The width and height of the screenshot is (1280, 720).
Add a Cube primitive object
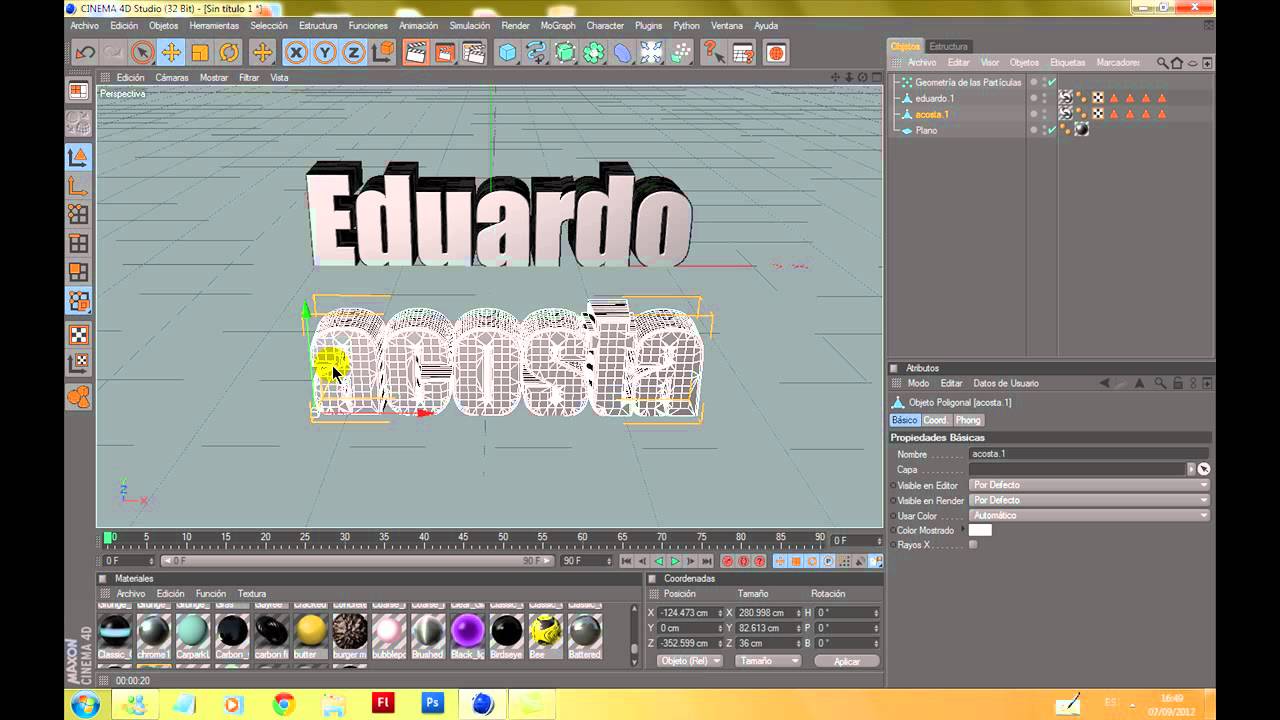508,53
